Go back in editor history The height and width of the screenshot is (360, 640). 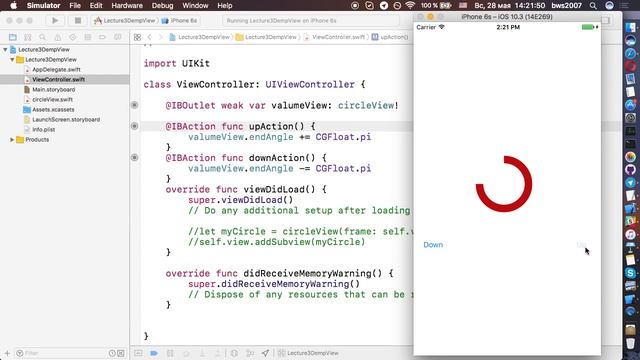[x=149, y=37]
